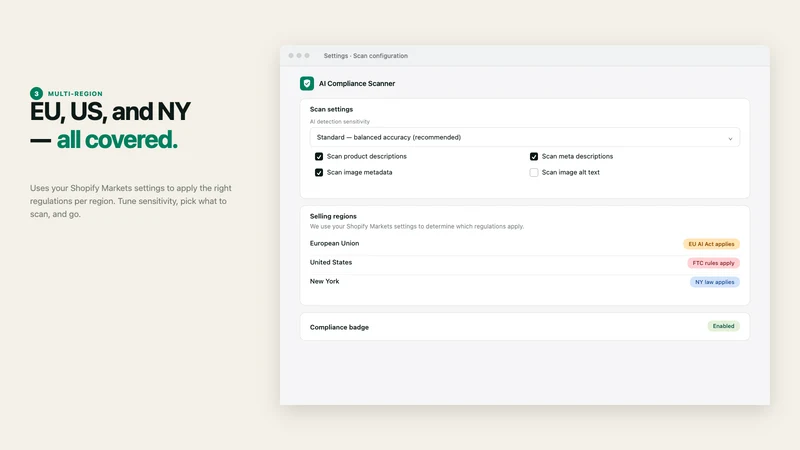The width and height of the screenshot is (800, 450).
Task: Click the AI Compliance Scanner shield icon
Action: [307, 83]
